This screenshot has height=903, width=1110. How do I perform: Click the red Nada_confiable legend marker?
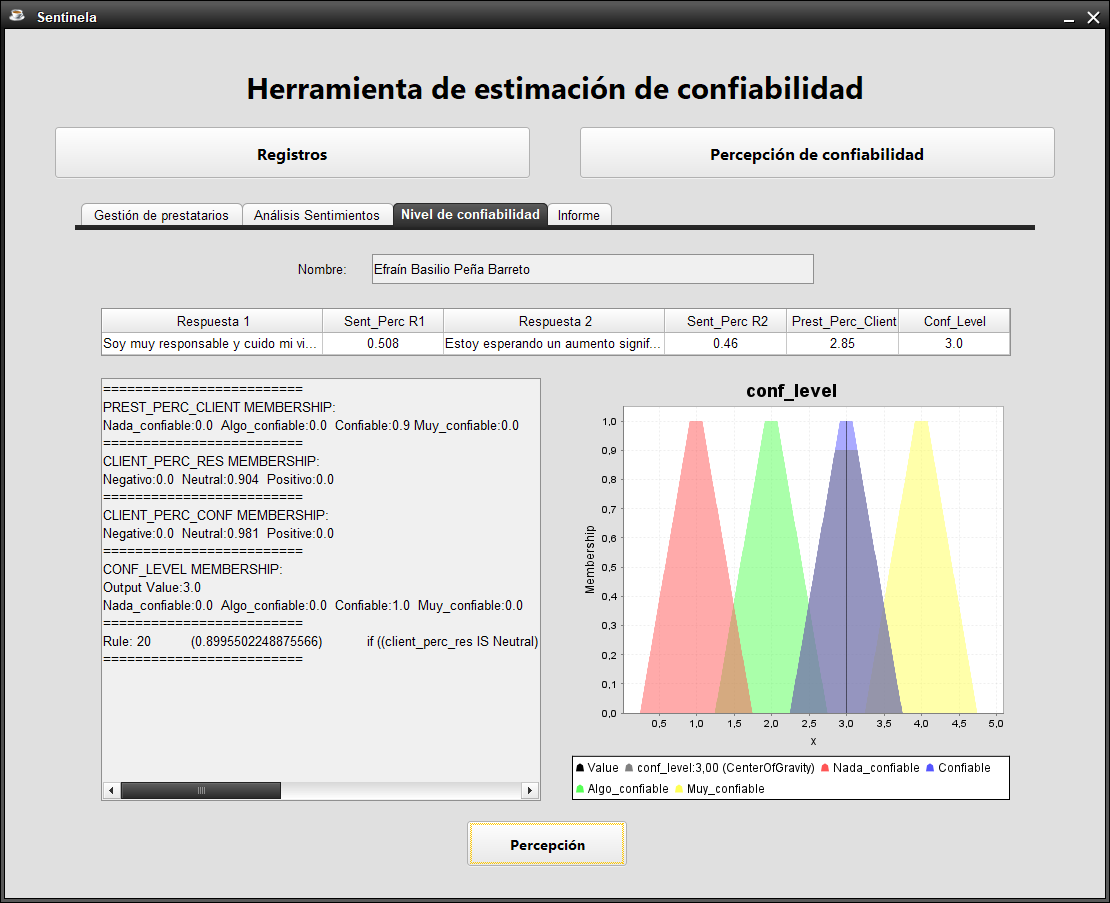click(824, 768)
